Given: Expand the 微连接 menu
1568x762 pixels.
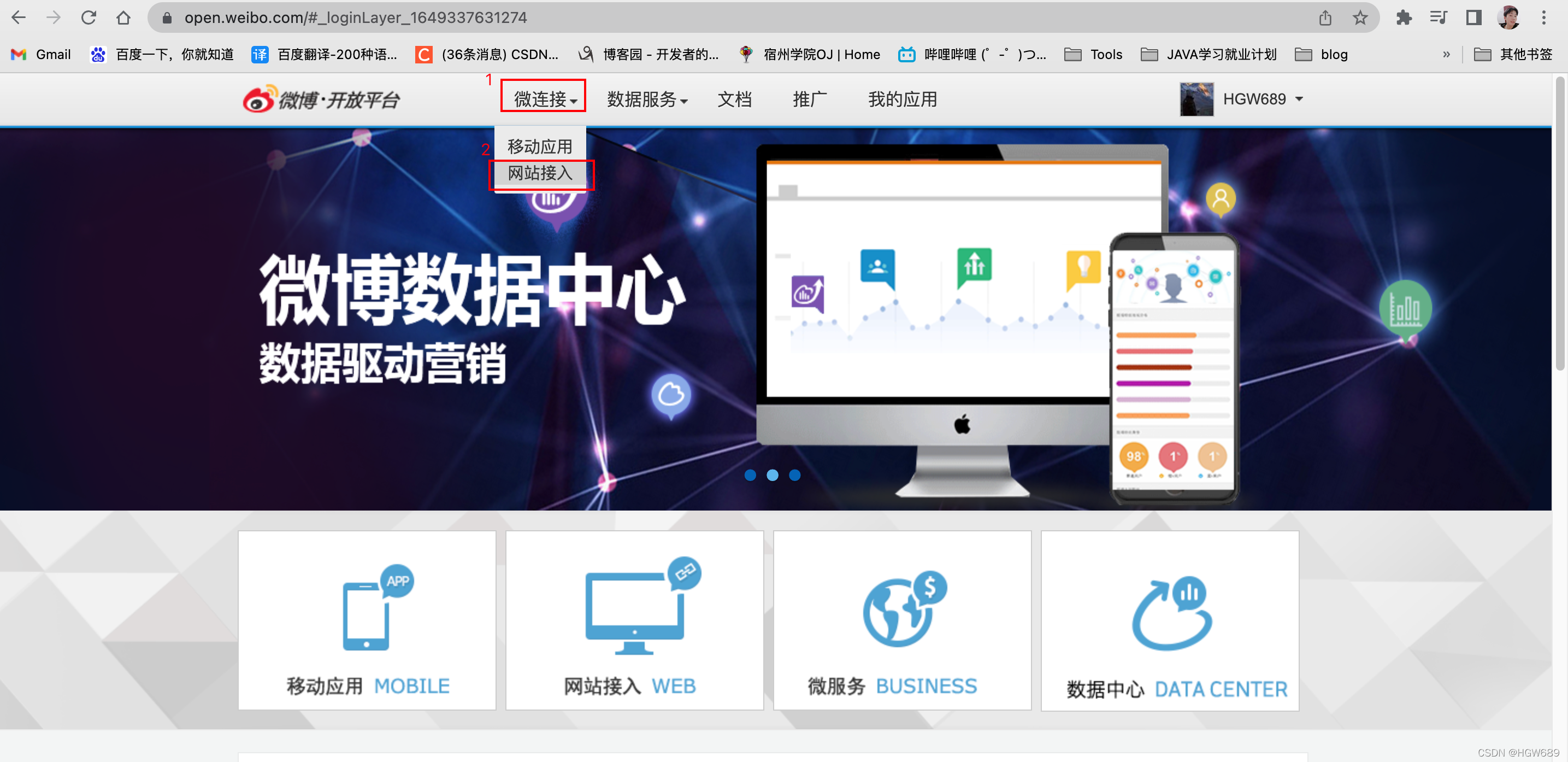Looking at the screenshot, I should pos(545,99).
